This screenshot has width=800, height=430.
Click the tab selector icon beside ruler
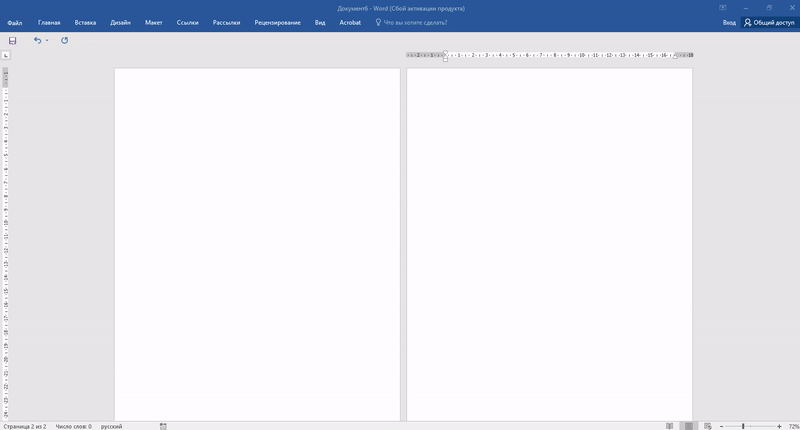pos(6,56)
